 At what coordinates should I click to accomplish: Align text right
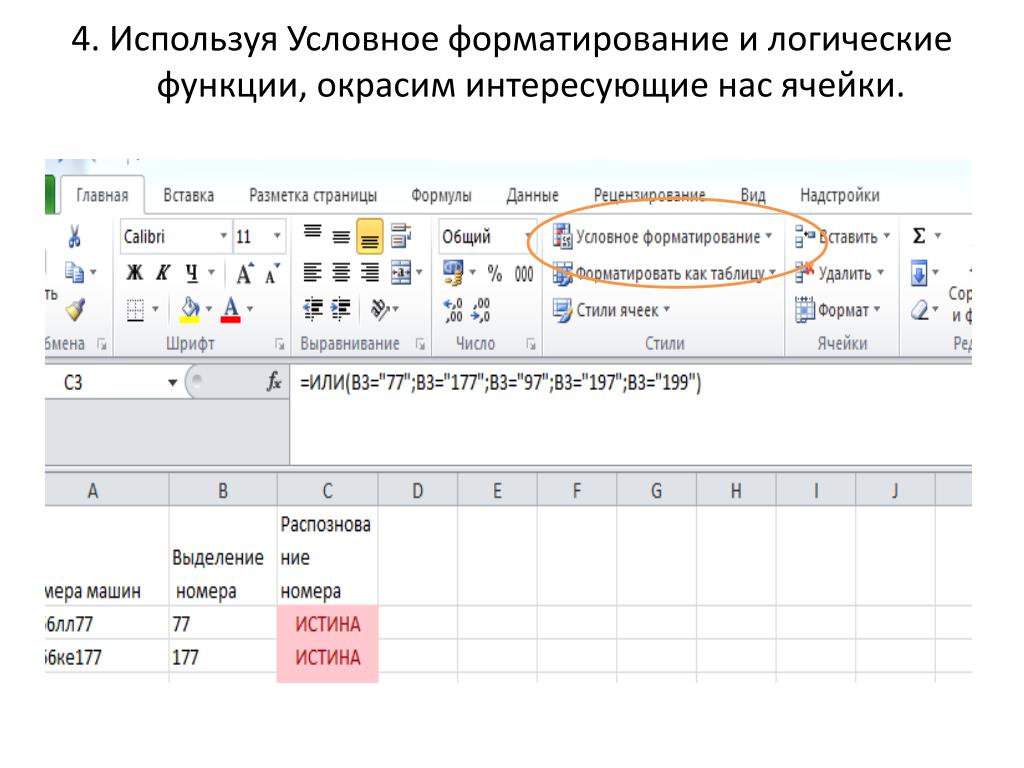(x=370, y=273)
